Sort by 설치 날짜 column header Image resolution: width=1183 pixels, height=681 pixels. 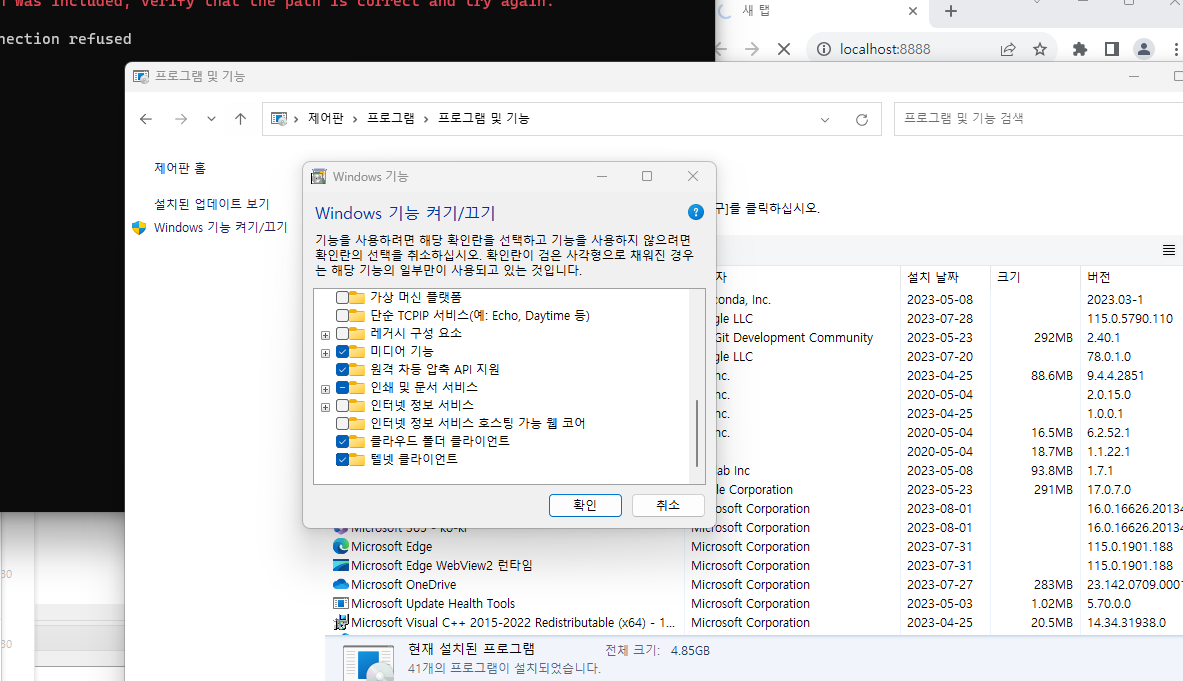(x=945, y=277)
